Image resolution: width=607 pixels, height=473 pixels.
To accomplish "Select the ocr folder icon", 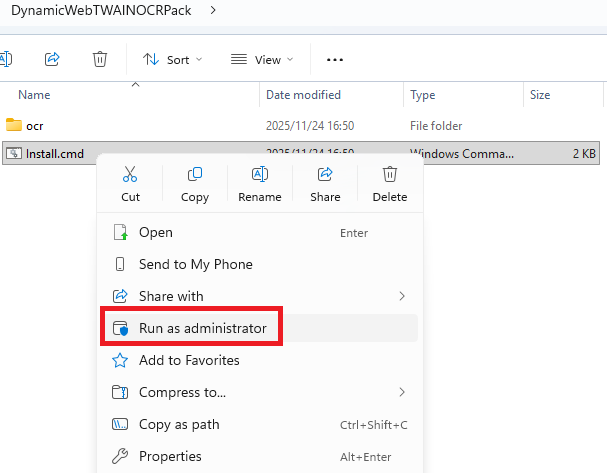I will point(14,125).
